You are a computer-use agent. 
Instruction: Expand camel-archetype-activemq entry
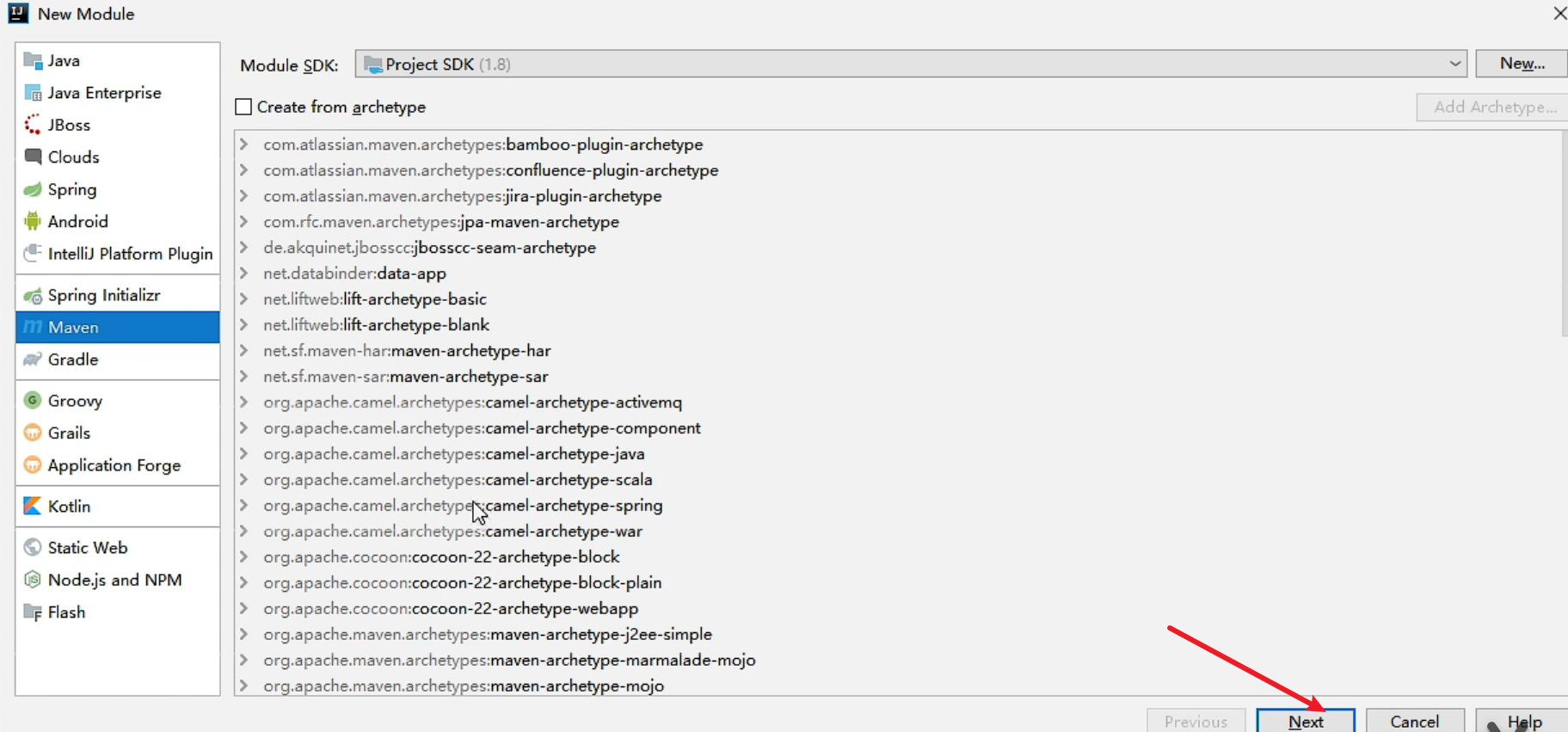pos(244,403)
